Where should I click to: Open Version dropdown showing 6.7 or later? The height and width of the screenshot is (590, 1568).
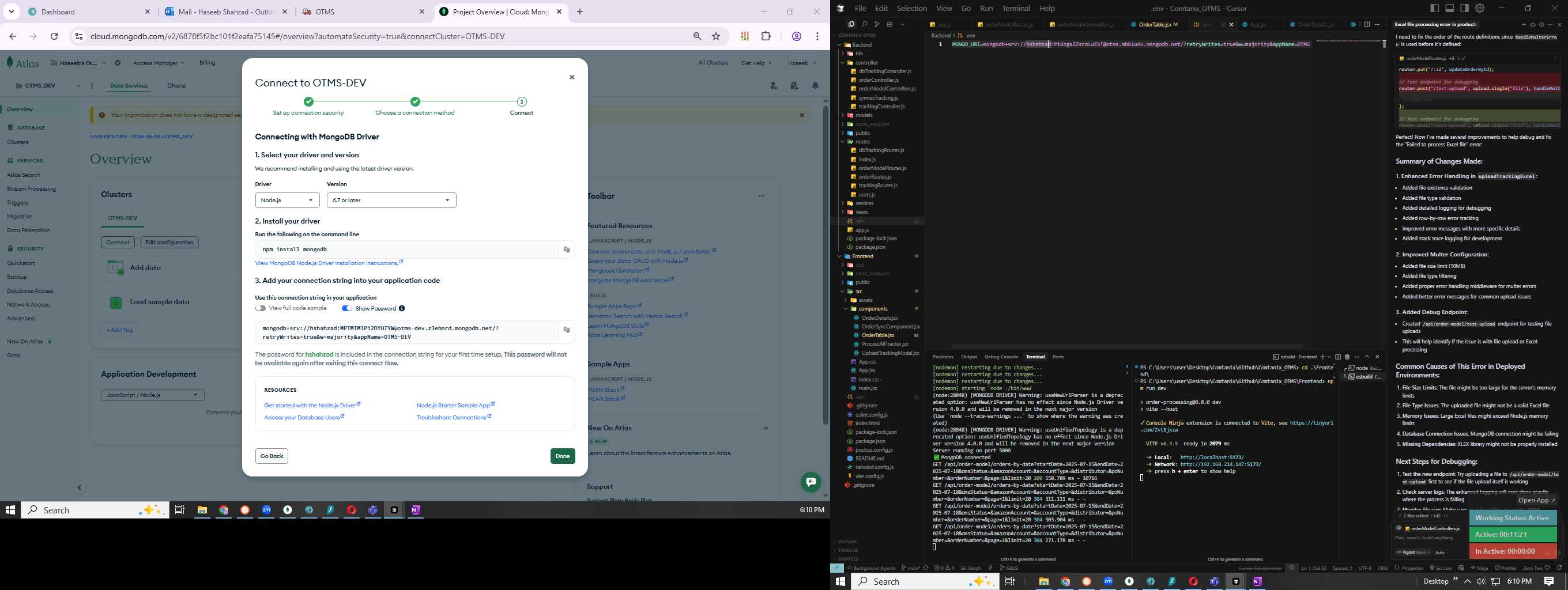pyautogui.click(x=391, y=200)
